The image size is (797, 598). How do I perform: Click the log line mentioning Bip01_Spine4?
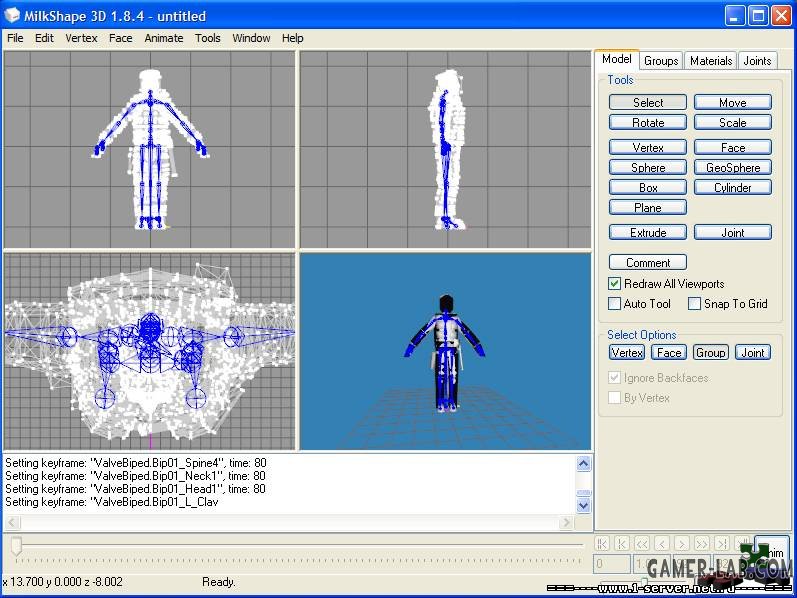[x=135, y=463]
